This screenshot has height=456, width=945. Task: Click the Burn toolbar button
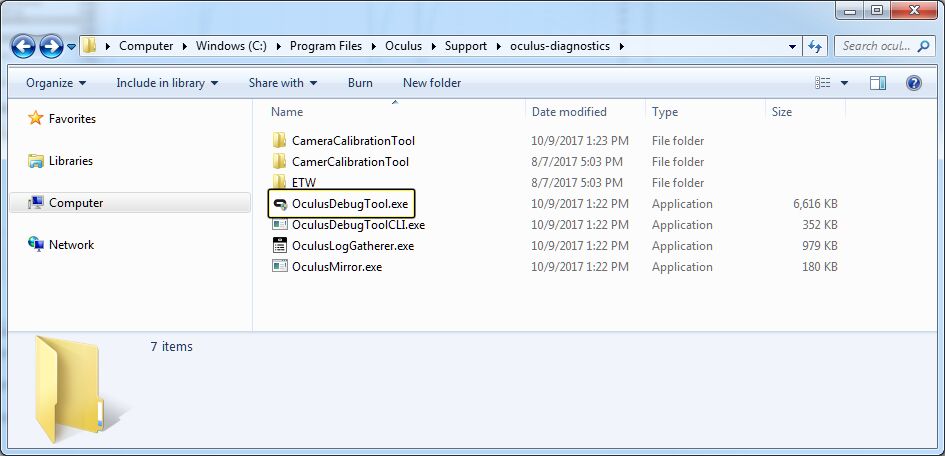360,83
